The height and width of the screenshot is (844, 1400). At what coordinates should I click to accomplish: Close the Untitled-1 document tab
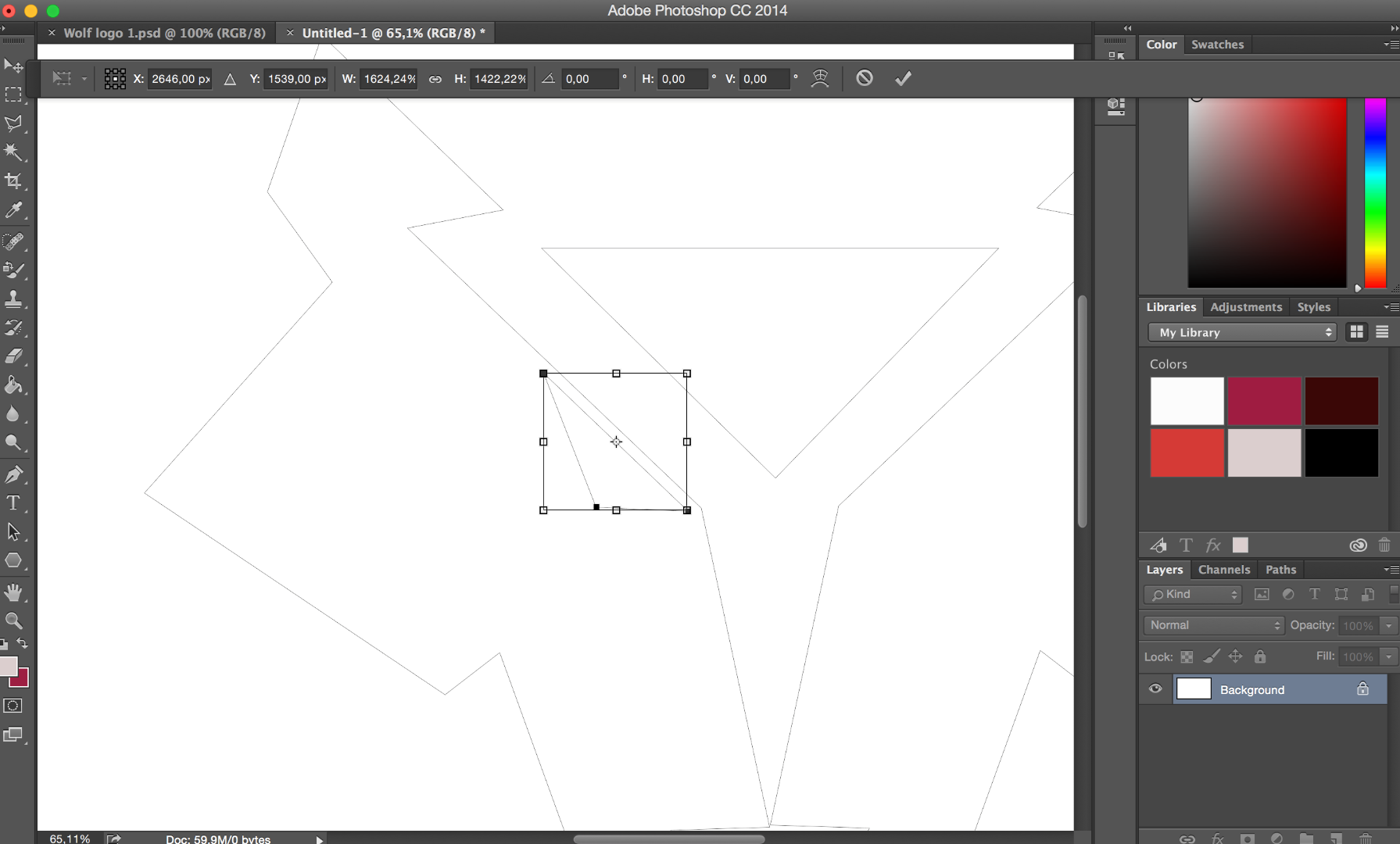(290, 33)
